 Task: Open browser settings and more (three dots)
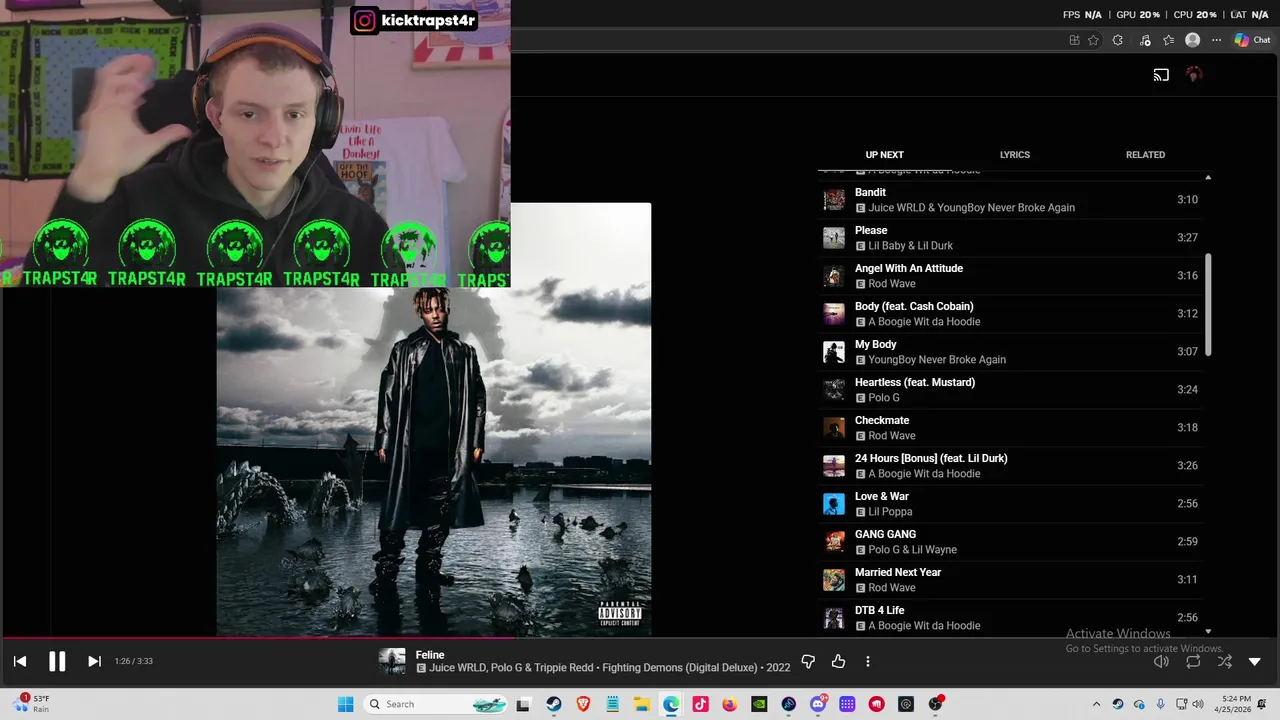1216,40
